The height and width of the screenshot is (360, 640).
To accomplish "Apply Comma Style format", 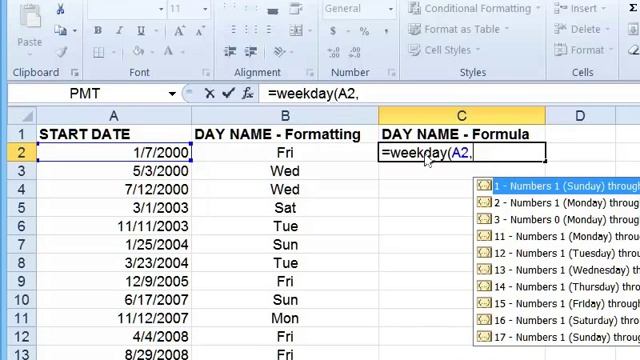I will pyautogui.click(x=386, y=31).
